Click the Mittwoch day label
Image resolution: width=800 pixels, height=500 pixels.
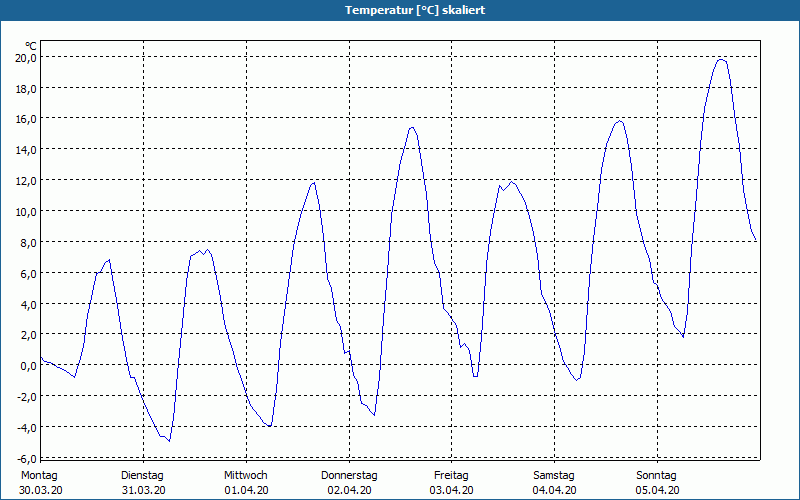(246, 476)
